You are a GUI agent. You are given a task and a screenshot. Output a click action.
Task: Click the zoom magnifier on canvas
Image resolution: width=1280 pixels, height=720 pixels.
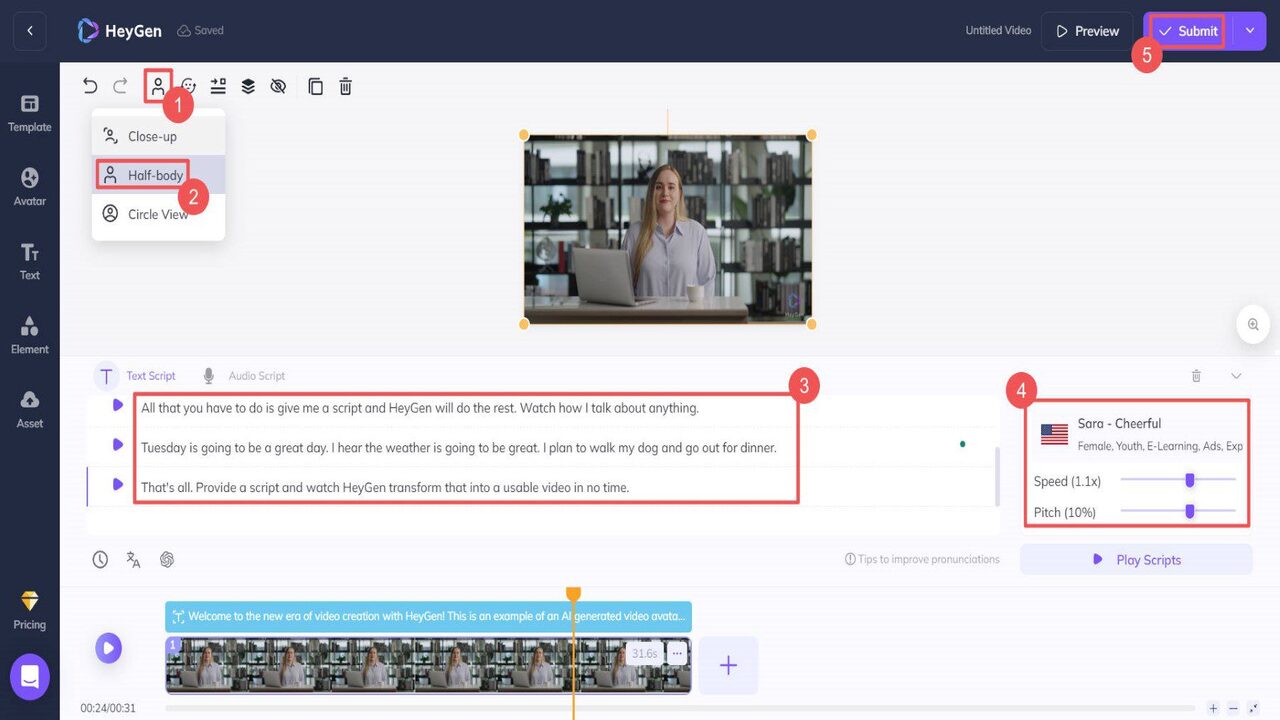tap(1252, 324)
